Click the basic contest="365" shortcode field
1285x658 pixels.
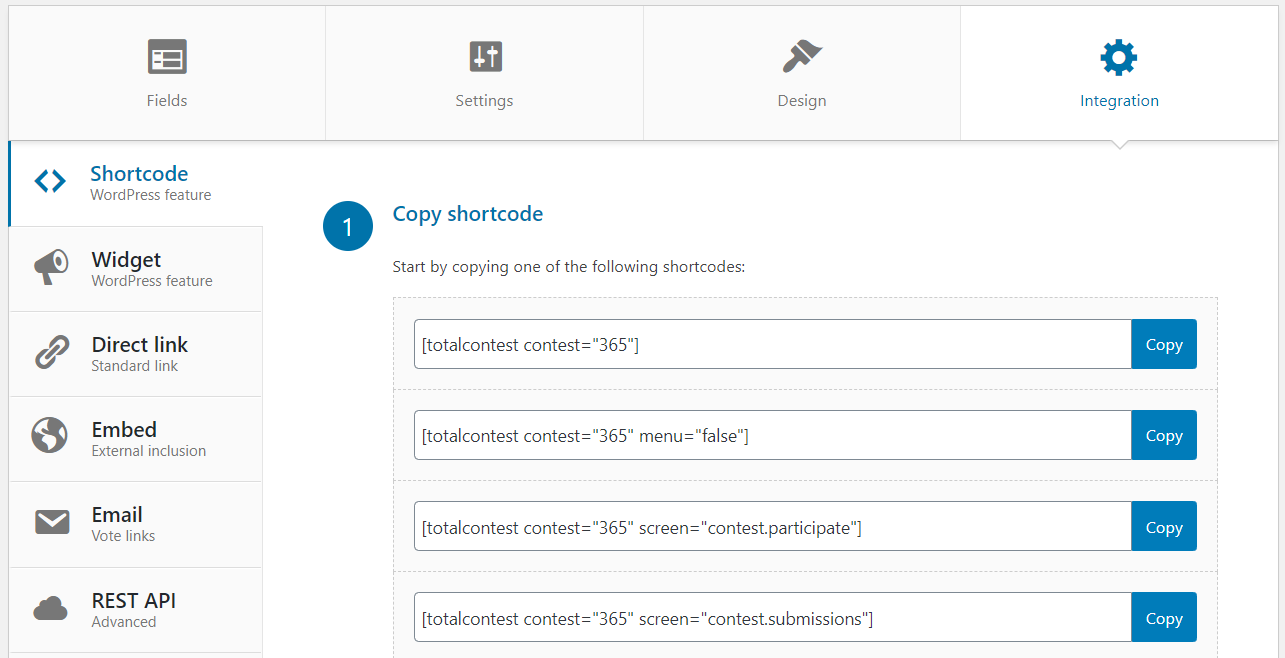pos(772,345)
